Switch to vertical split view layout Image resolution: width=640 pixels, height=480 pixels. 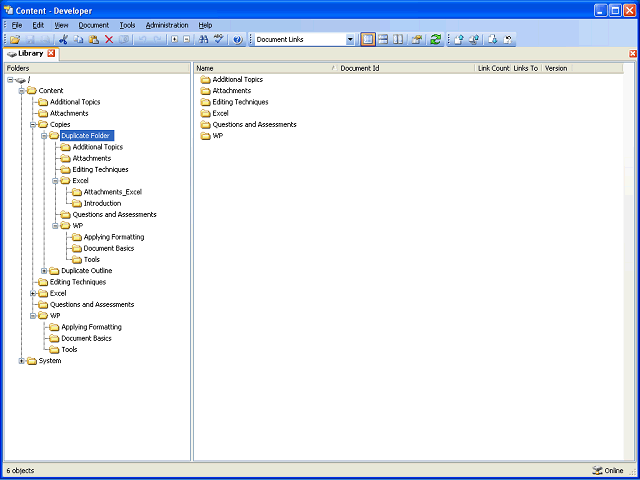(x=398, y=40)
